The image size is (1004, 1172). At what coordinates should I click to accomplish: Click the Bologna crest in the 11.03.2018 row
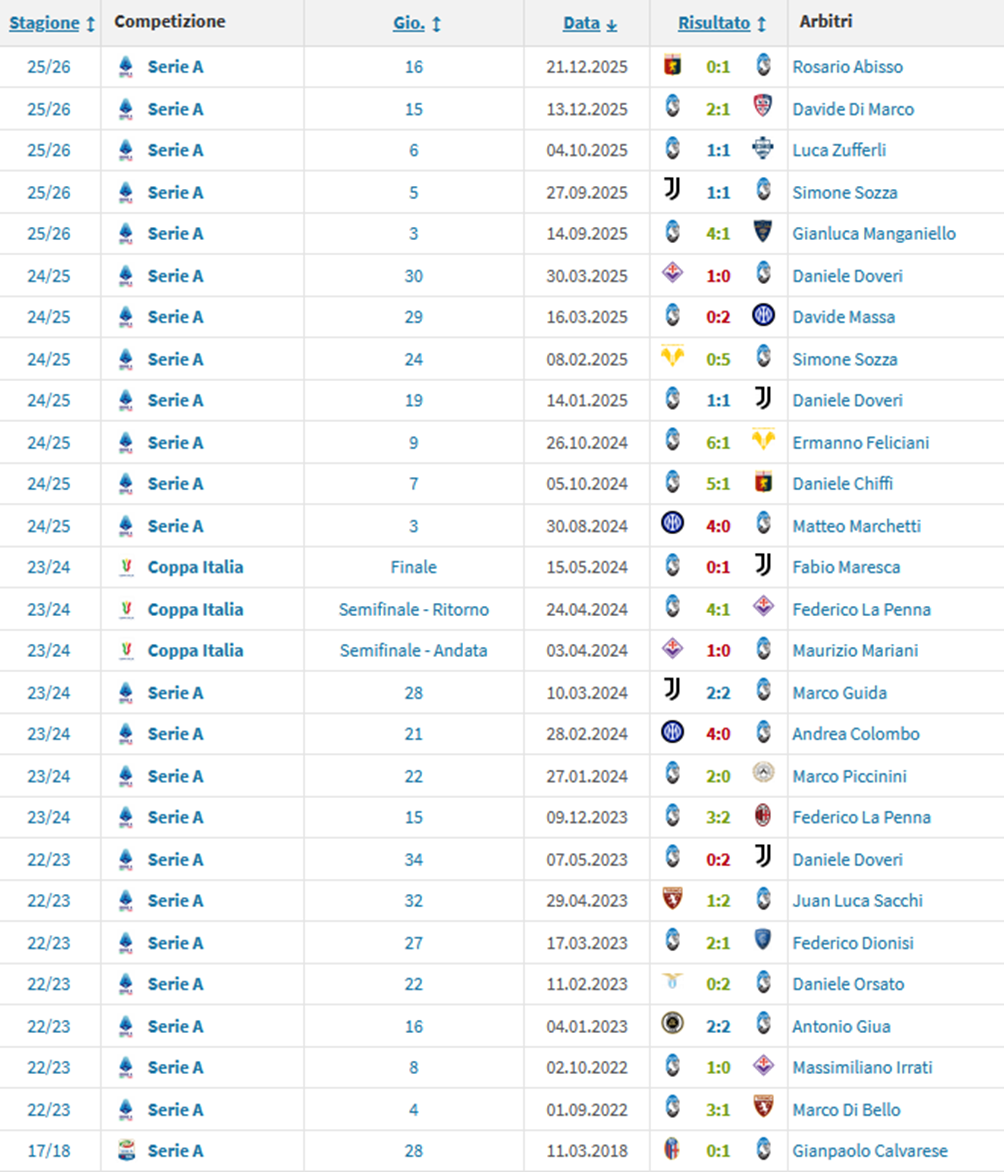[x=672, y=1150]
